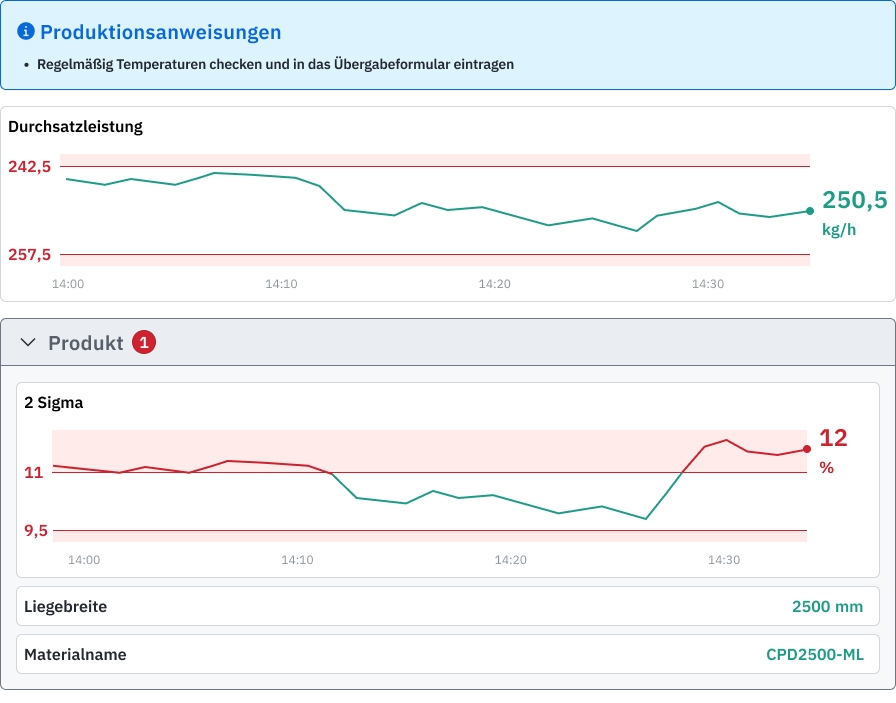Click the 14:20 time label in Durchsatzleistung chart

click(494, 285)
